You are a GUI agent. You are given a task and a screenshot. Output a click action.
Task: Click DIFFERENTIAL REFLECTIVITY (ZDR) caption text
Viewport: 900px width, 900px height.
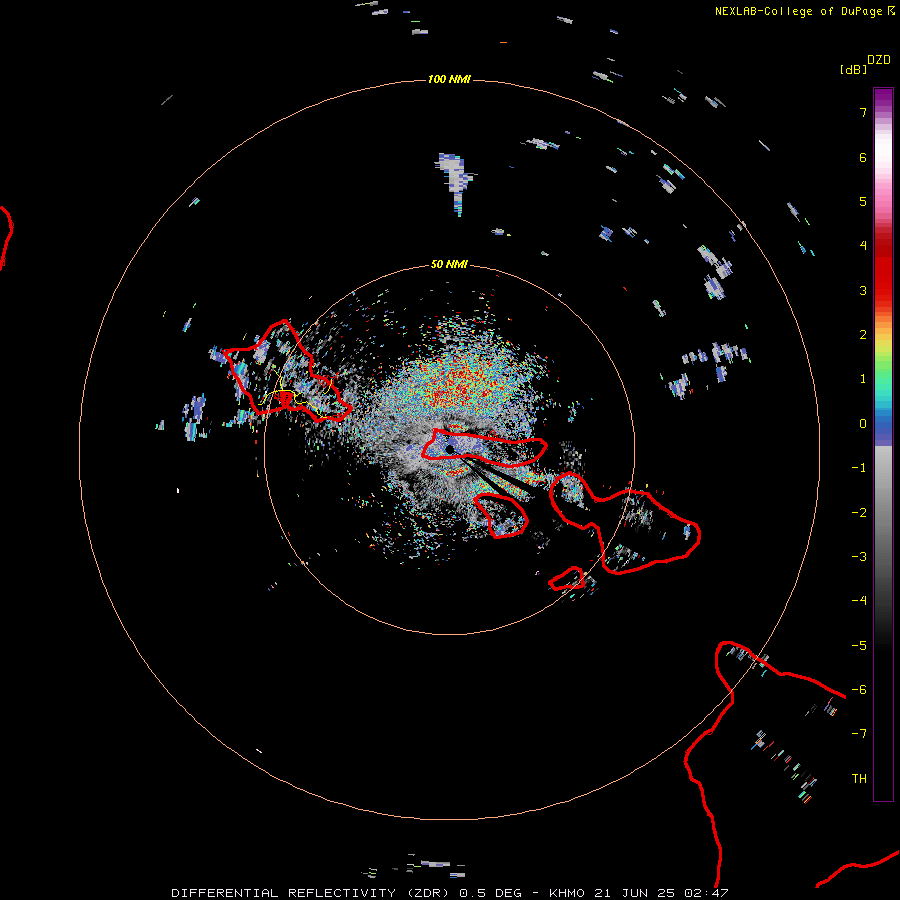tap(311, 893)
